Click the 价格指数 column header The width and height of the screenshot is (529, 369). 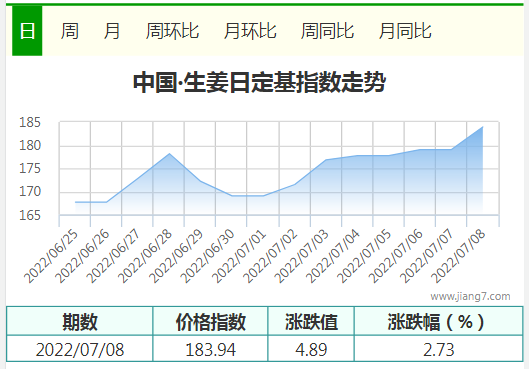210,321
